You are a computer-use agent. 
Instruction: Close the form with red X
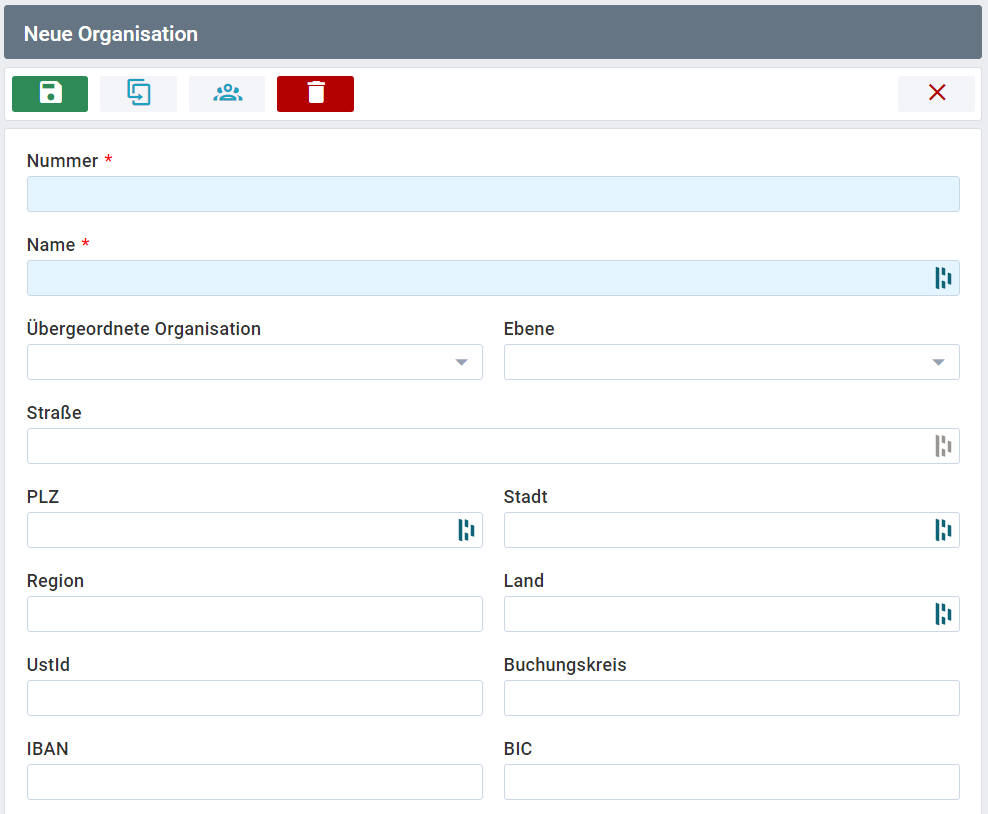point(936,94)
